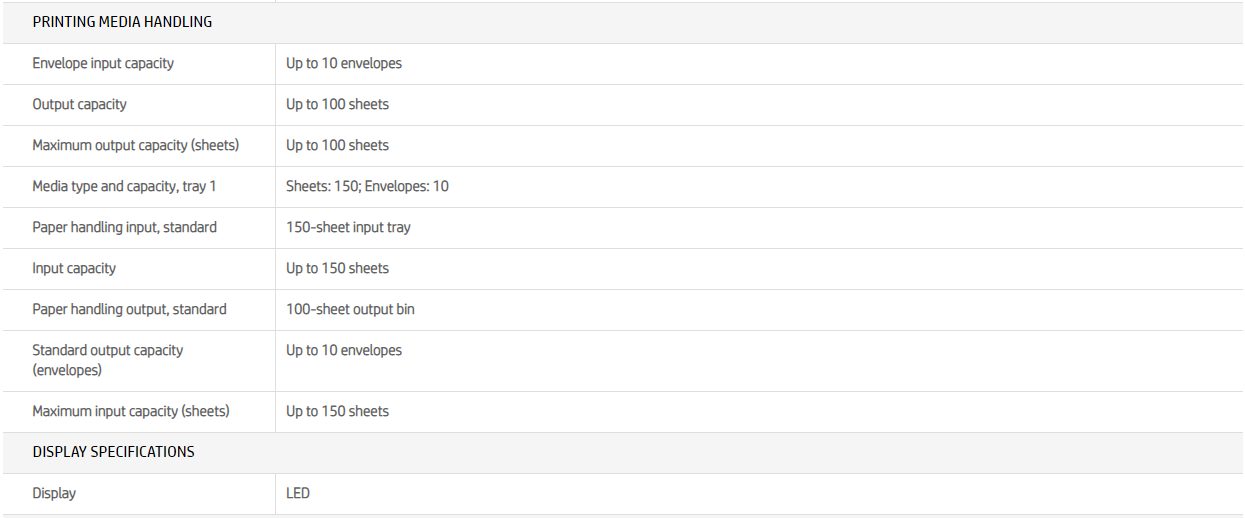Screen dimensions: 1245x518
Task: Click the Input capacity row label
Action: pos(74,268)
